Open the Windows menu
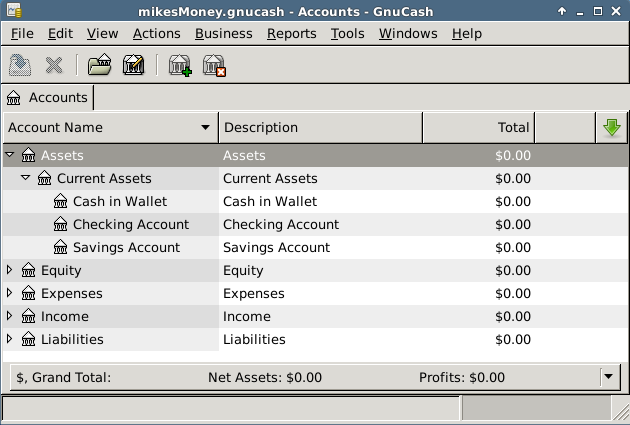The image size is (630, 425). click(x=408, y=33)
